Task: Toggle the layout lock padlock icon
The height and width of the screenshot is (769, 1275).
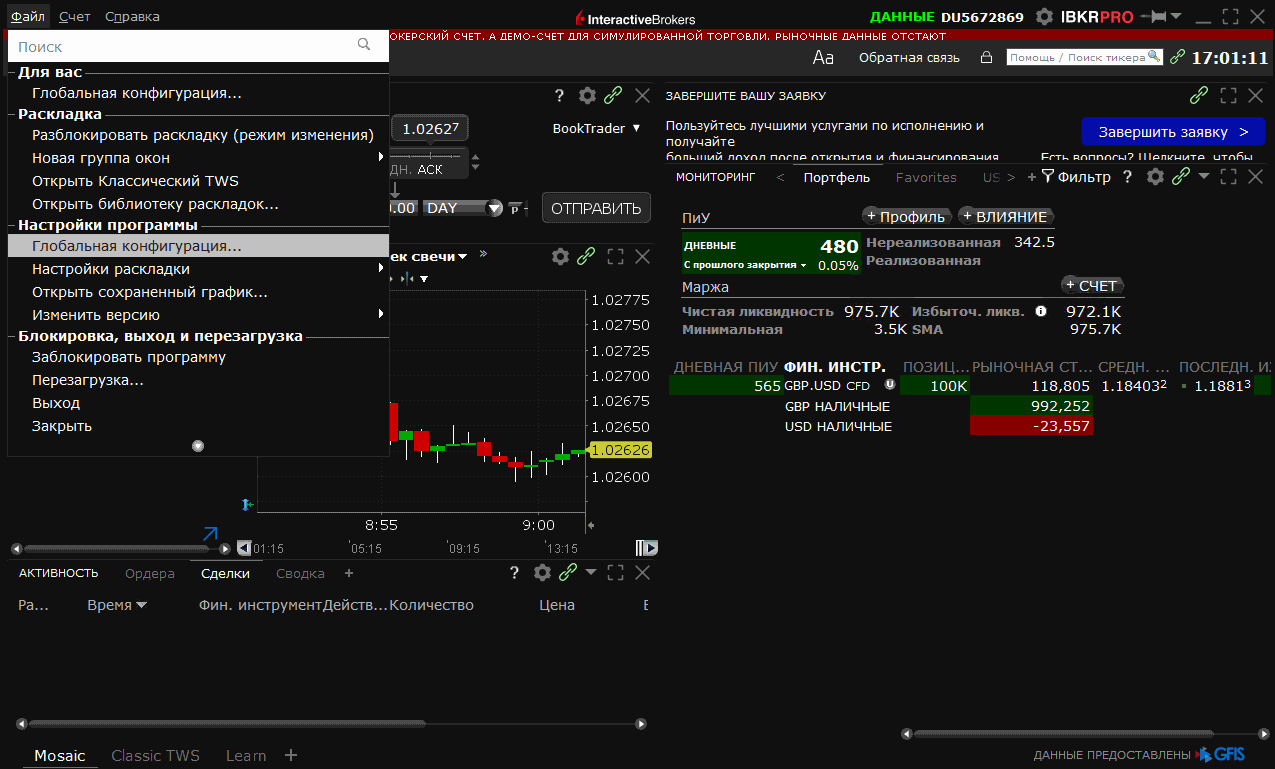Action: coord(986,58)
